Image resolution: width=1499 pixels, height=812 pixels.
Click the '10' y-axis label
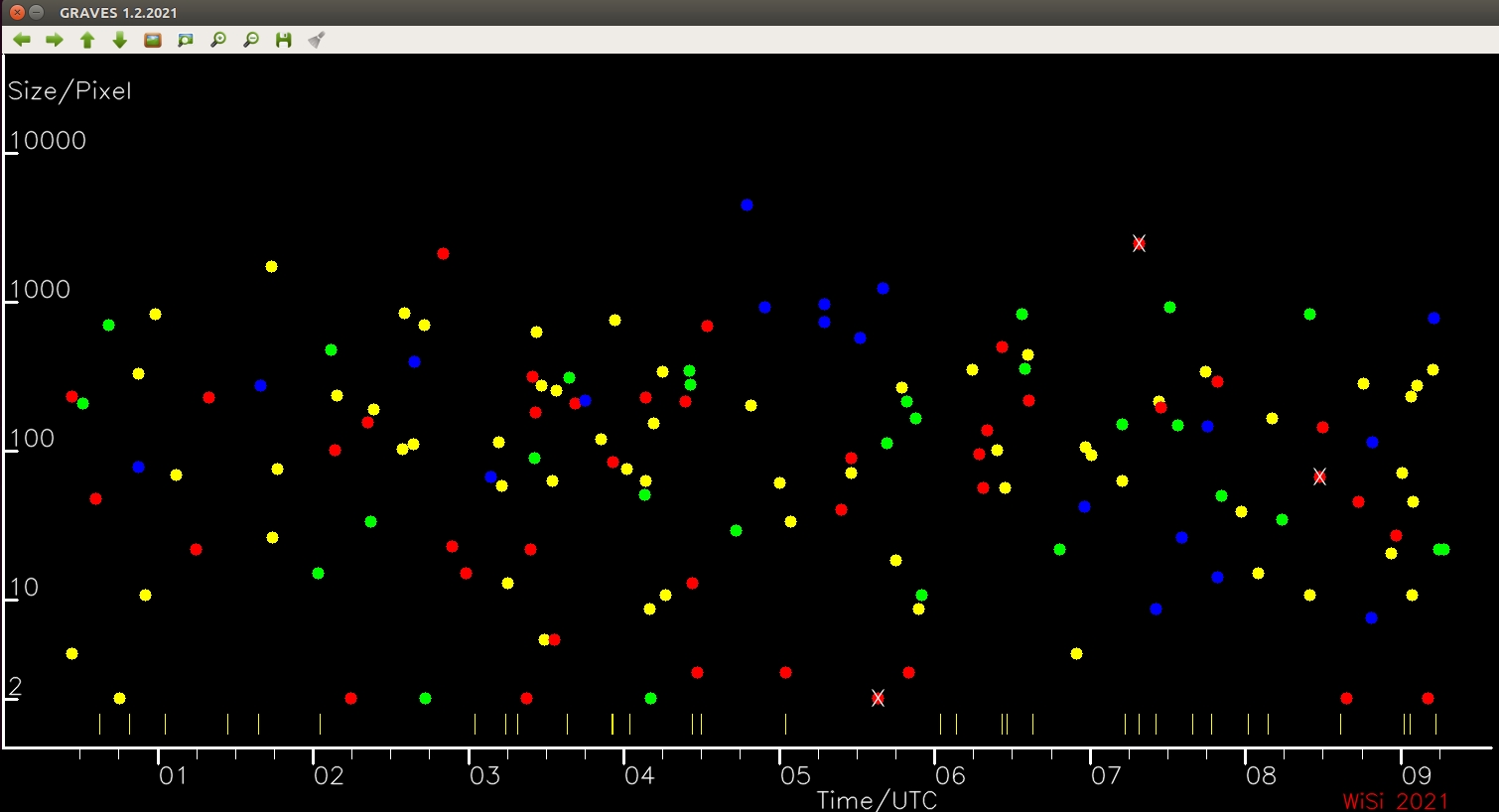(24, 587)
